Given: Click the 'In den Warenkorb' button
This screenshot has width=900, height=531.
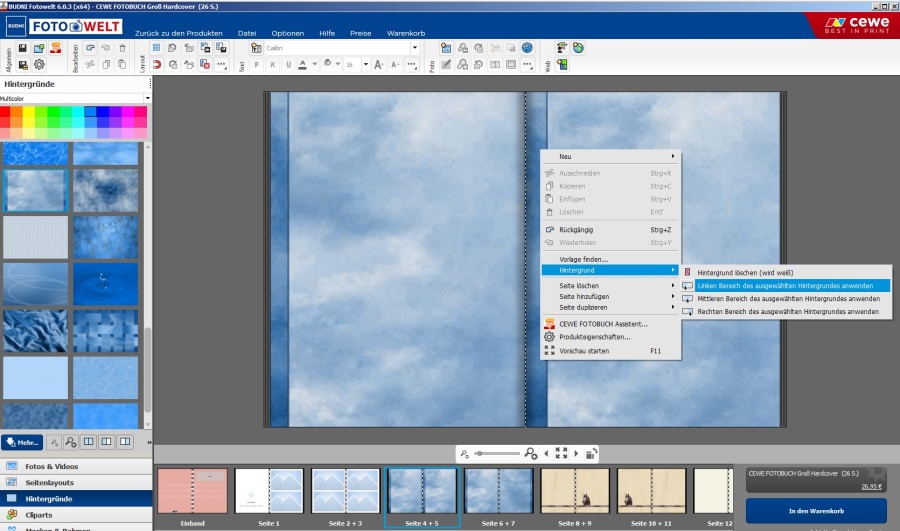Looking at the screenshot, I should pyautogui.click(x=816, y=511).
